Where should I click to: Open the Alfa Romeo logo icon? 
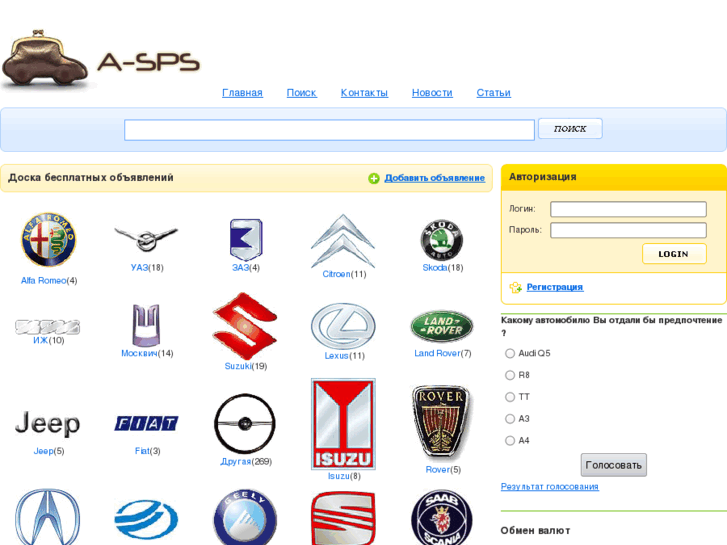[49, 240]
